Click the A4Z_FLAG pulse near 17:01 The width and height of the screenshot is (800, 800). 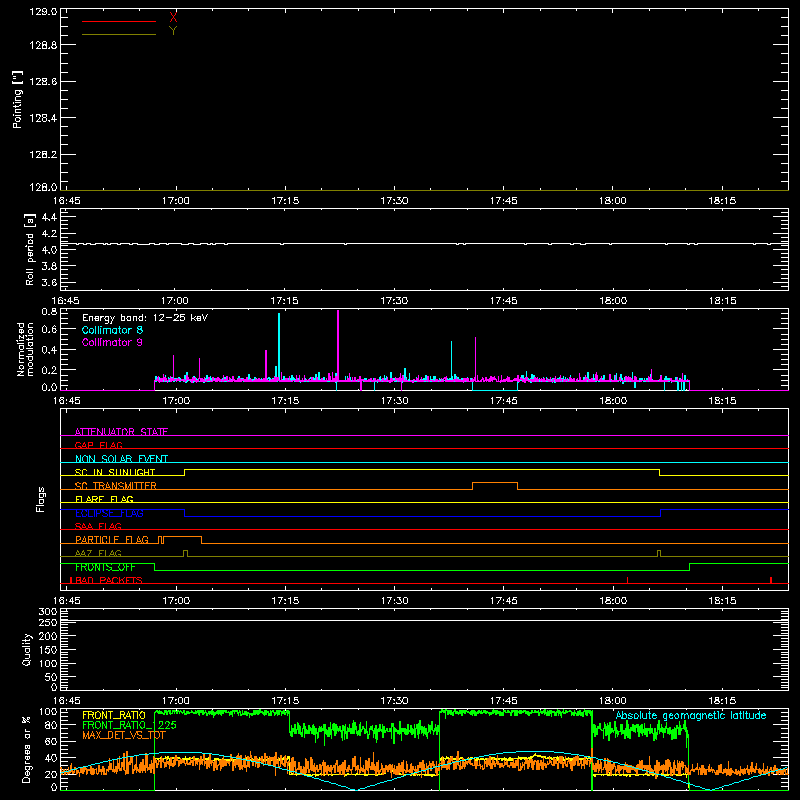185,553
